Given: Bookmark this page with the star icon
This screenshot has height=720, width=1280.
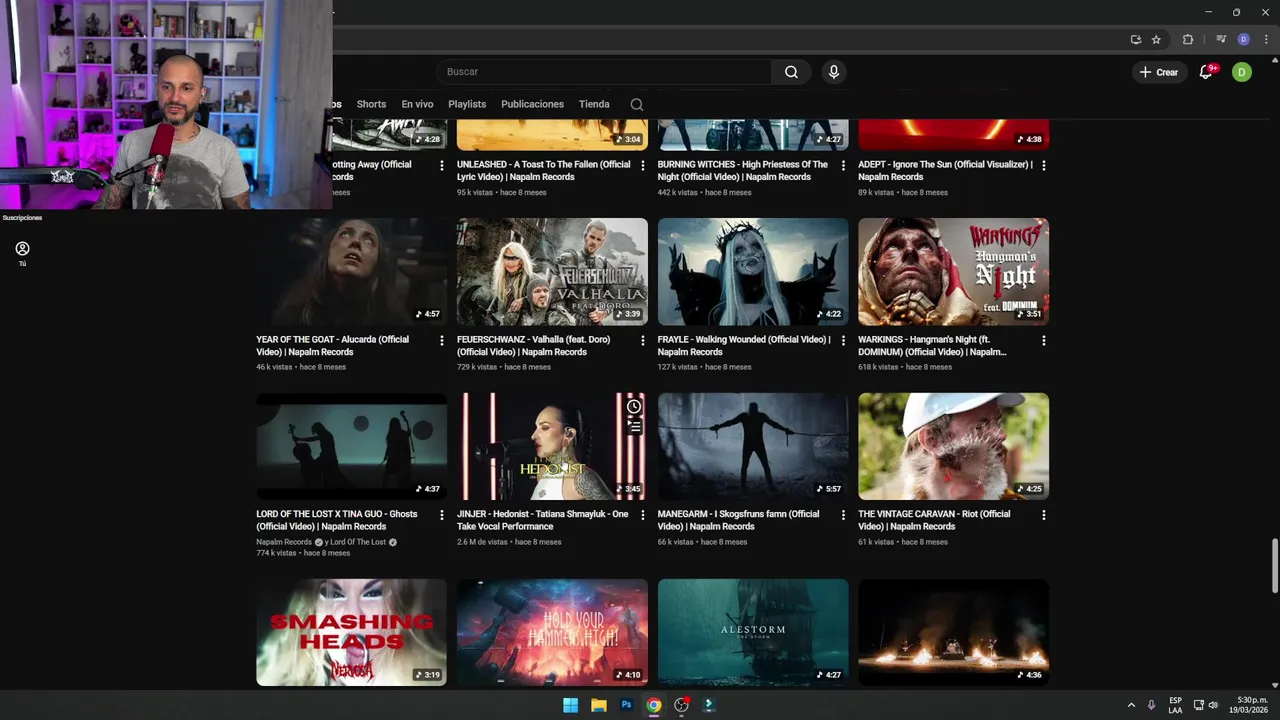Looking at the screenshot, I should click(1156, 40).
